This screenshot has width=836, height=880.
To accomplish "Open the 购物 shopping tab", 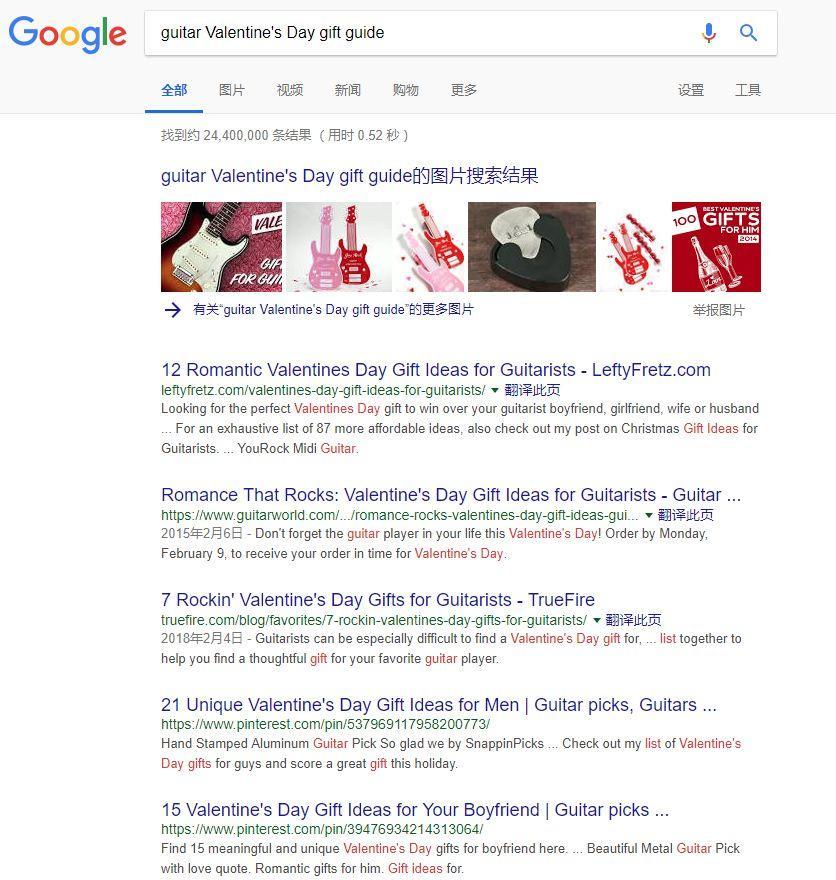I will (406, 90).
